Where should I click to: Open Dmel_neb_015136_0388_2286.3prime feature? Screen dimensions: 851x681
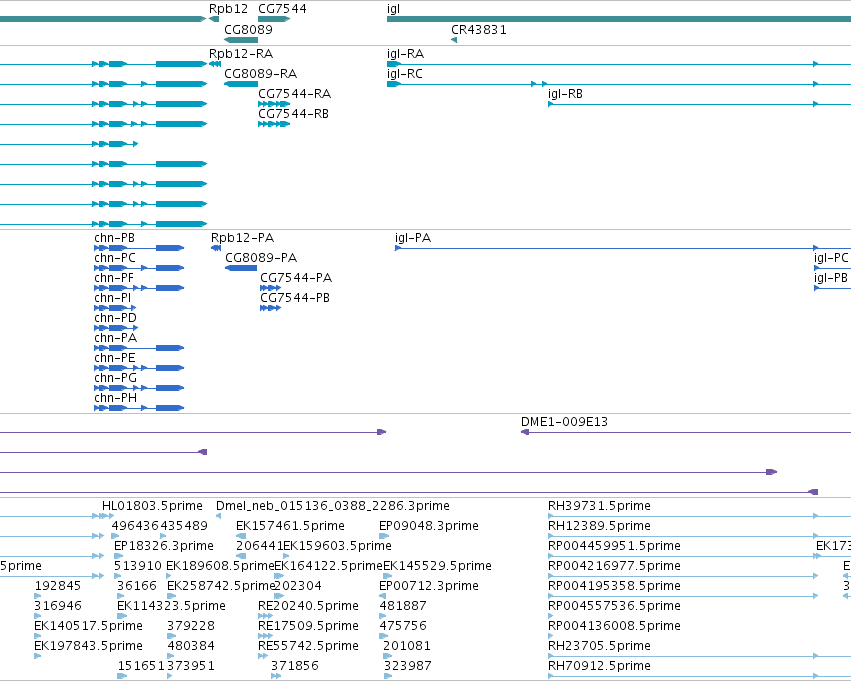pyautogui.click(x=219, y=516)
